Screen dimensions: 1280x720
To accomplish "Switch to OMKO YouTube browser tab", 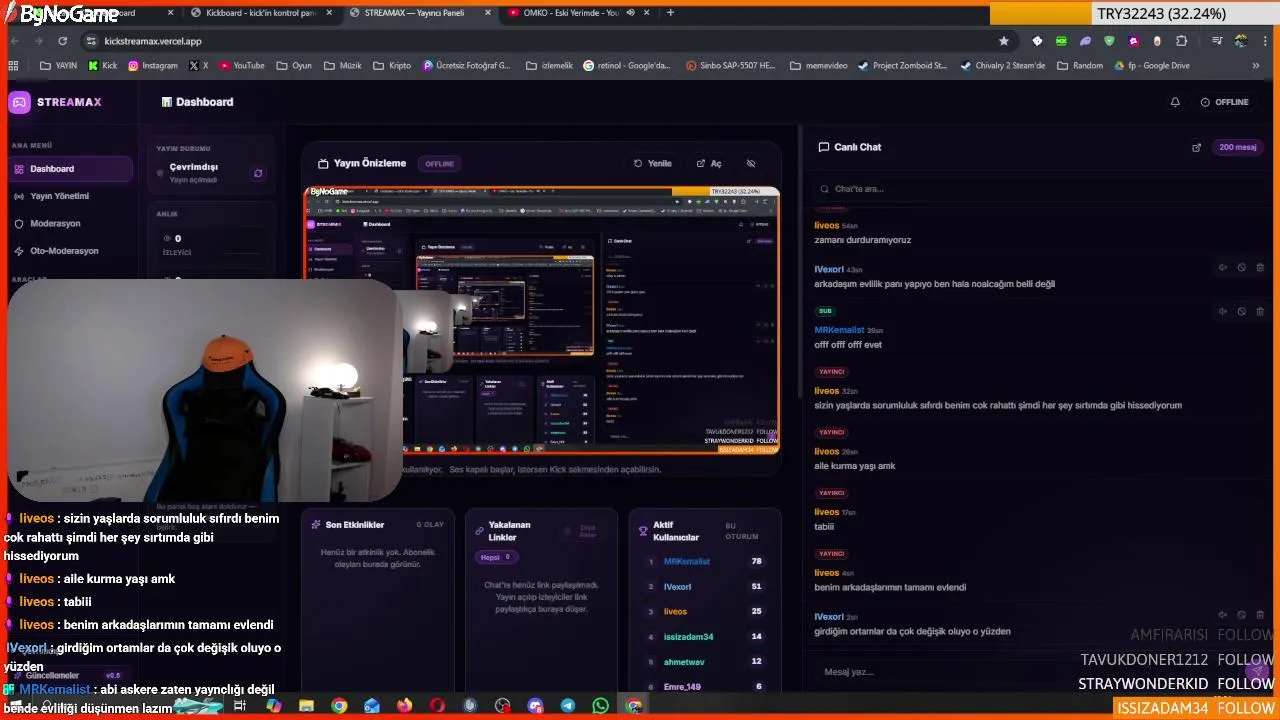I will click(580, 13).
